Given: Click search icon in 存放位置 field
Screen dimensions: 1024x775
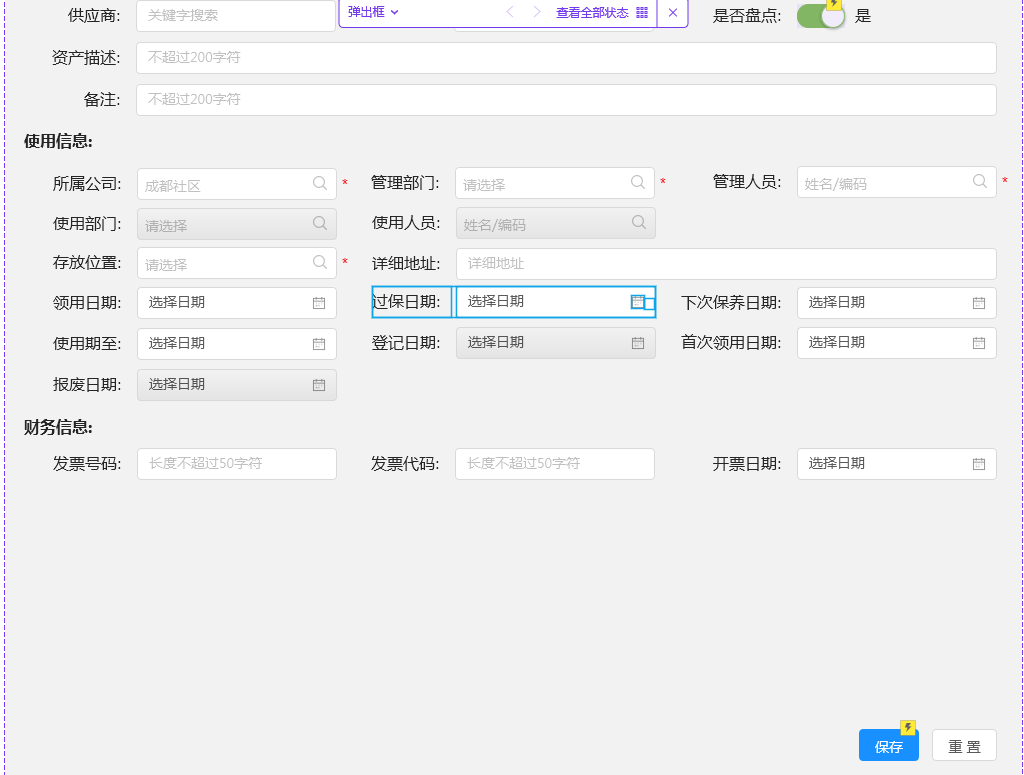Looking at the screenshot, I should tap(320, 262).
